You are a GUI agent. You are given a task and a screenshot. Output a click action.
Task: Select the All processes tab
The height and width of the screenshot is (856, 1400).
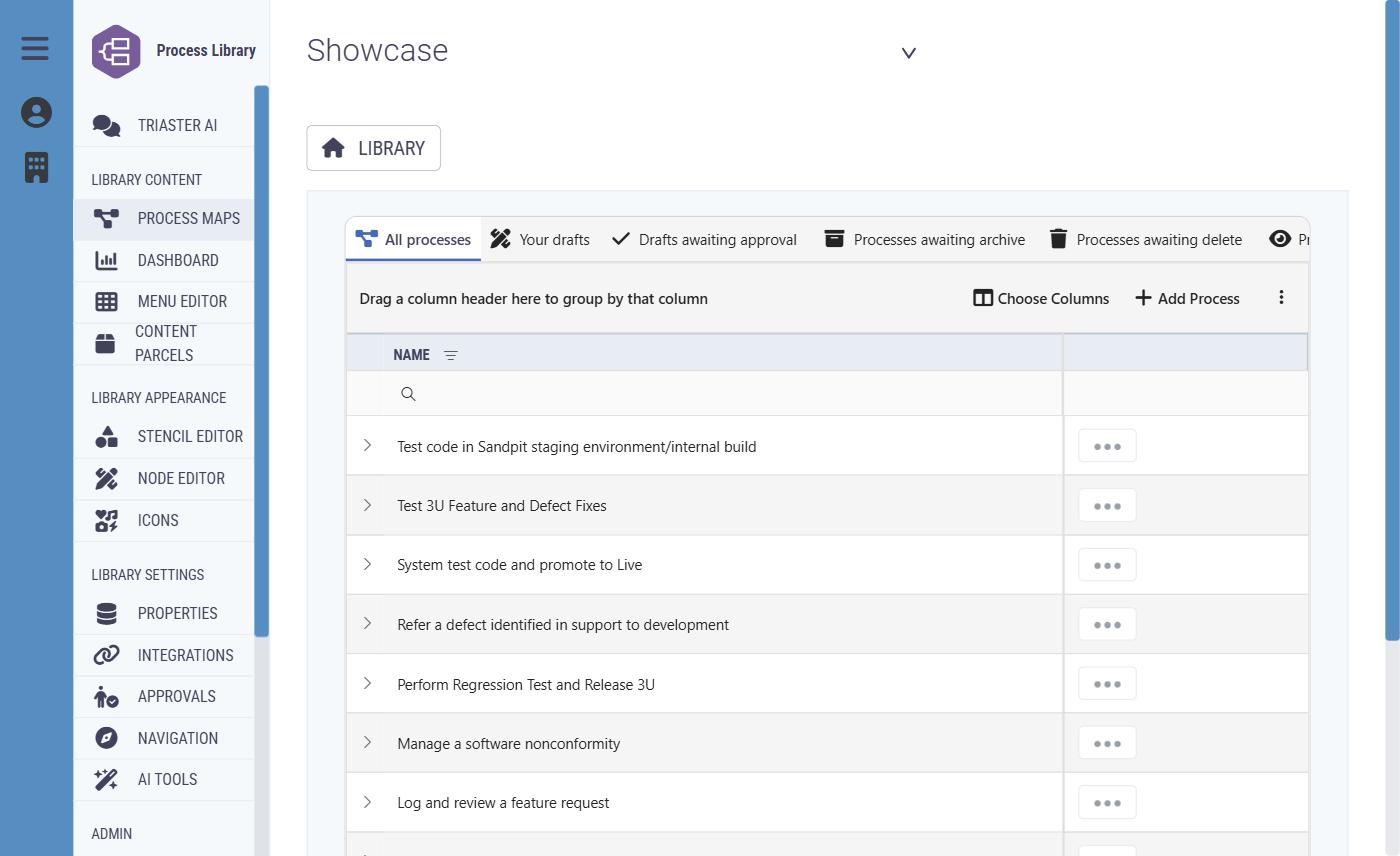coord(413,240)
